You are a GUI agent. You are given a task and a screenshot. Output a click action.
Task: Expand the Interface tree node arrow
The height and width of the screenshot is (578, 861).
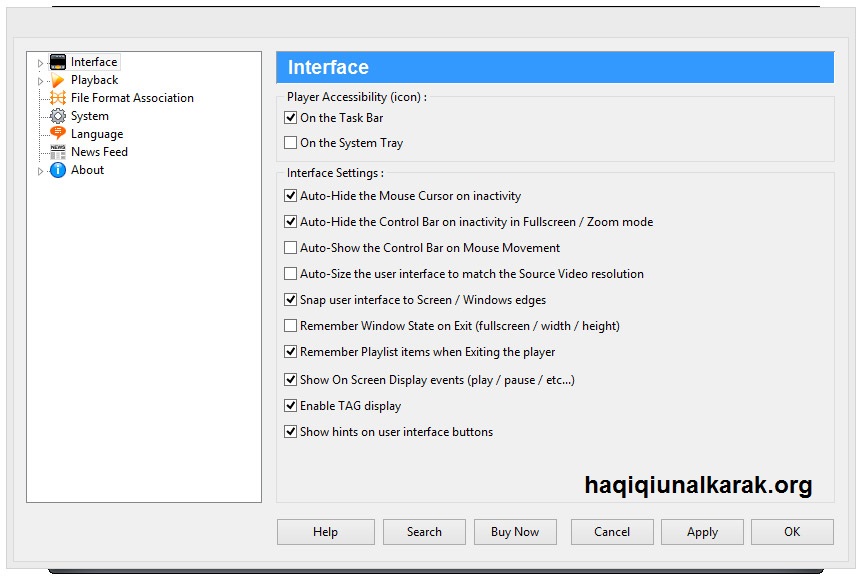[x=40, y=63]
